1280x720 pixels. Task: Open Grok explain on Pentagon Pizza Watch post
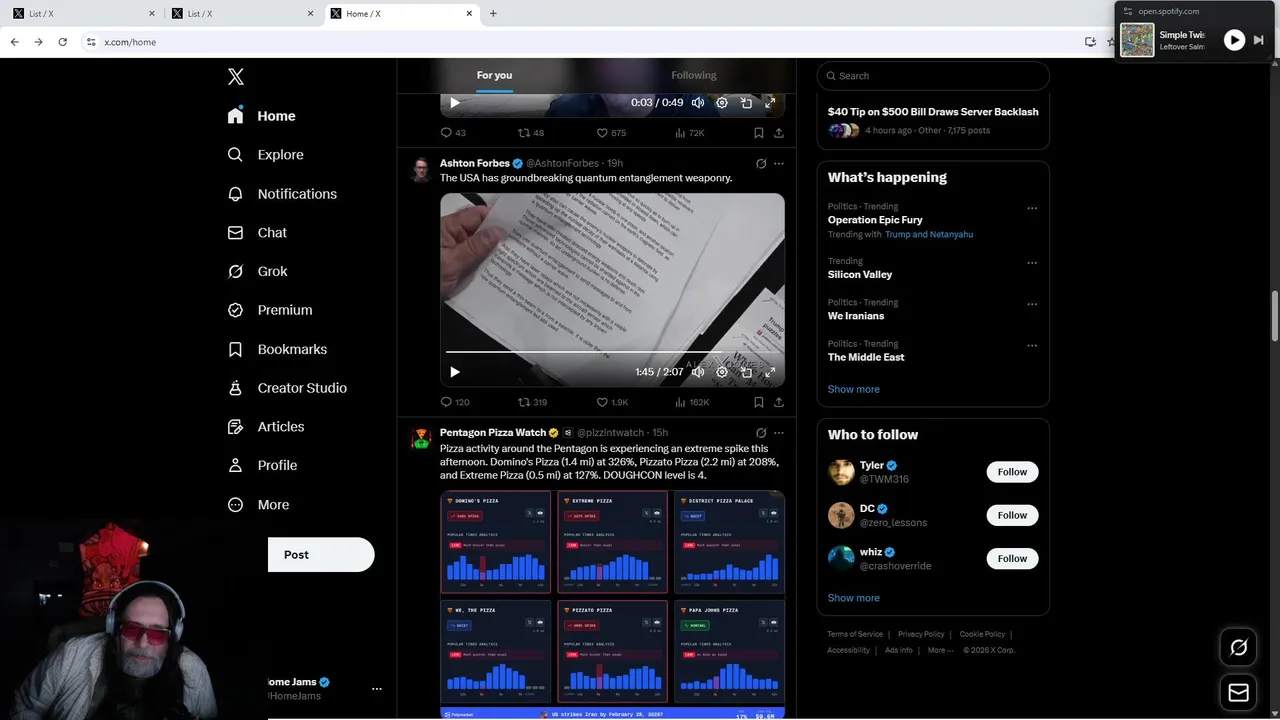click(761, 433)
